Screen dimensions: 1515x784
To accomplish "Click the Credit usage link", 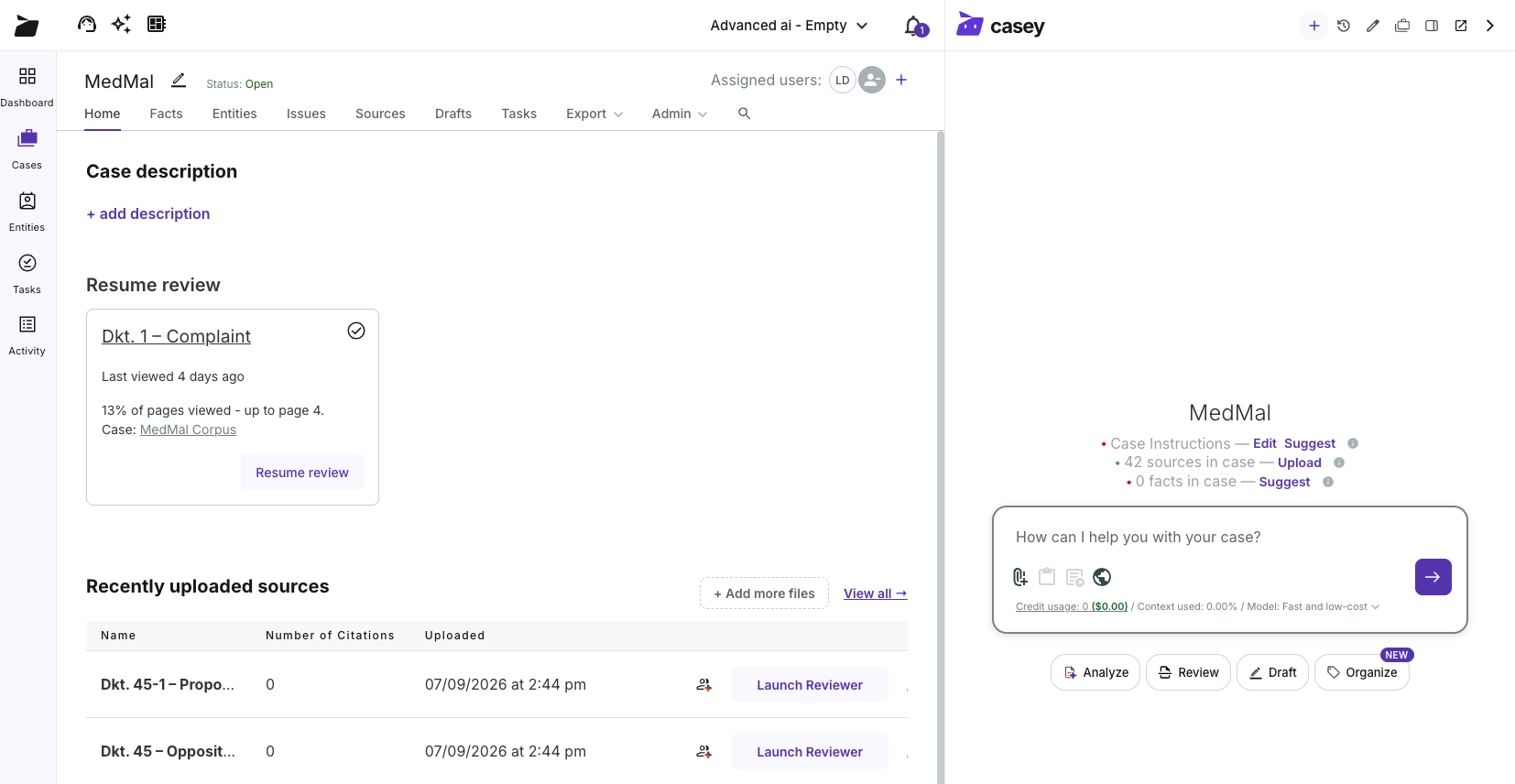I will (1072, 606).
